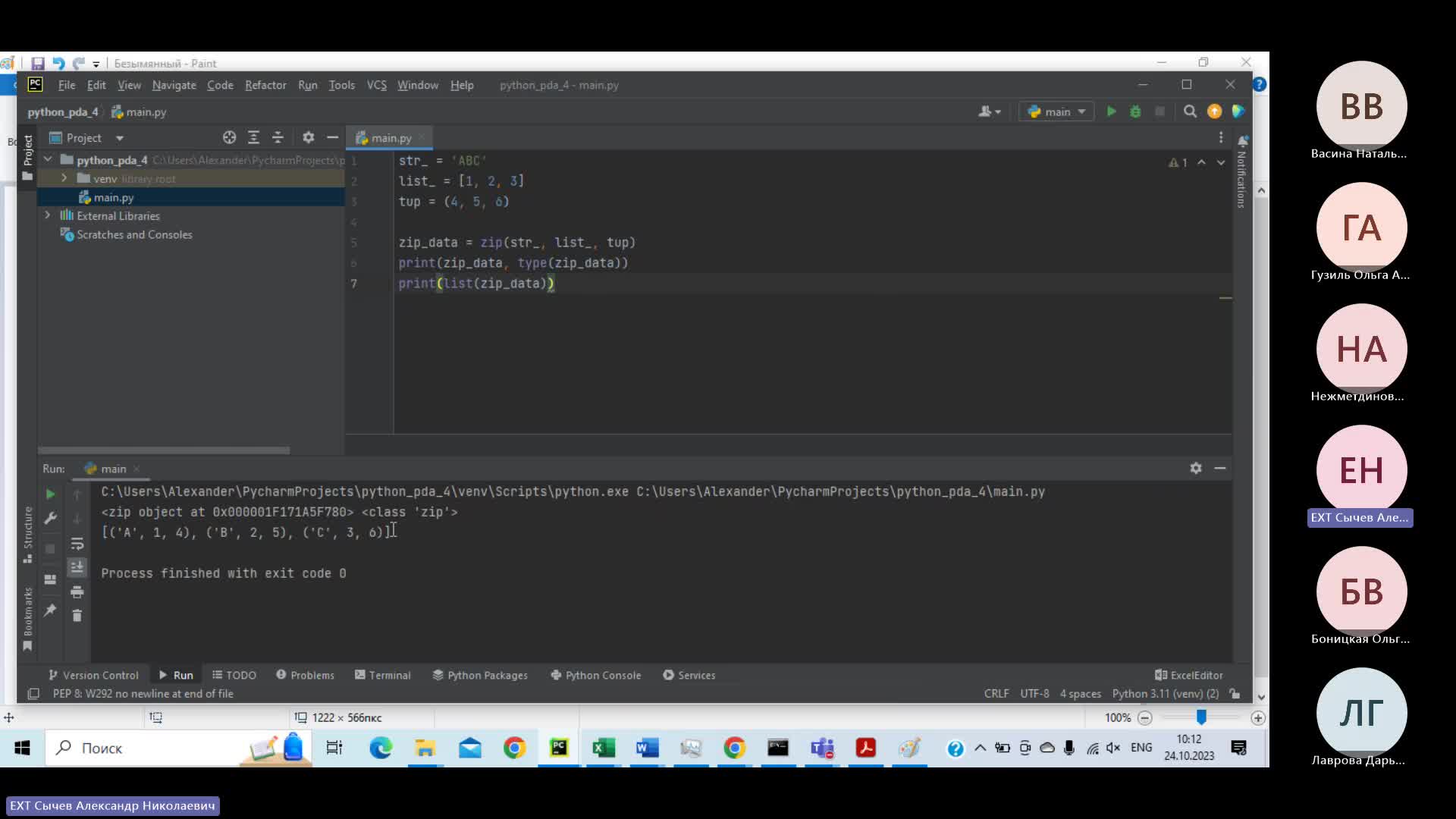Expand all icon in Project panel header

253,137
